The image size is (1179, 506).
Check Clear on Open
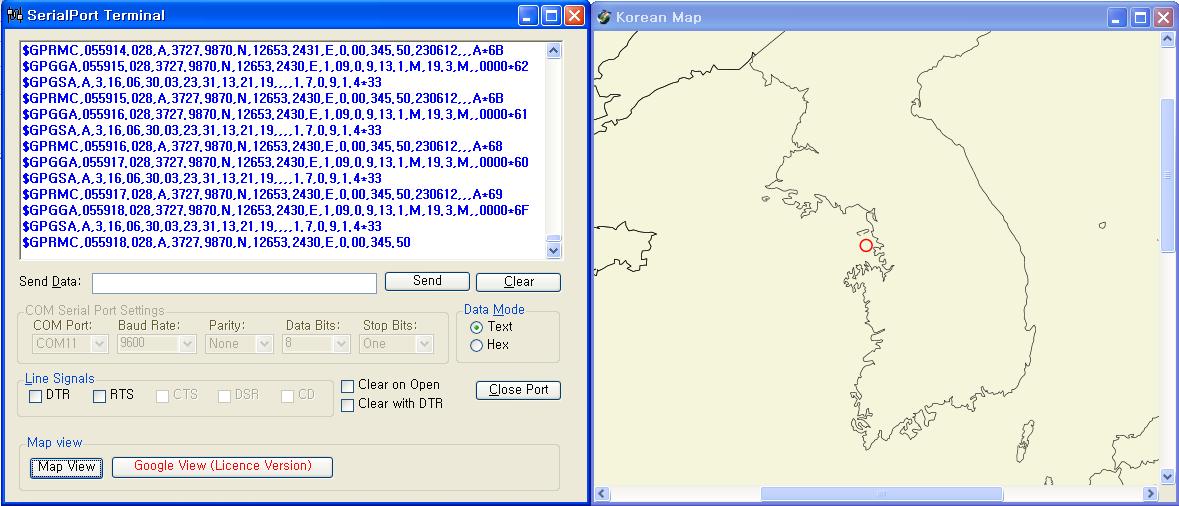pos(347,386)
